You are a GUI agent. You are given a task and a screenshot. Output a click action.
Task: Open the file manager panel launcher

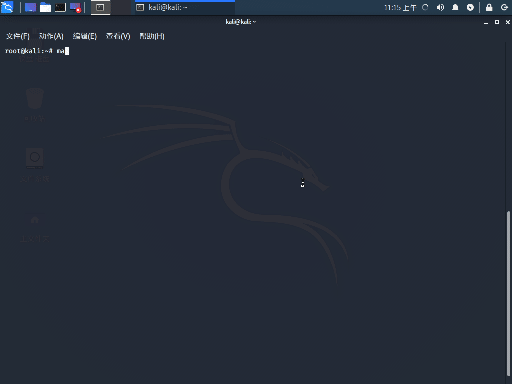[x=45, y=7]
